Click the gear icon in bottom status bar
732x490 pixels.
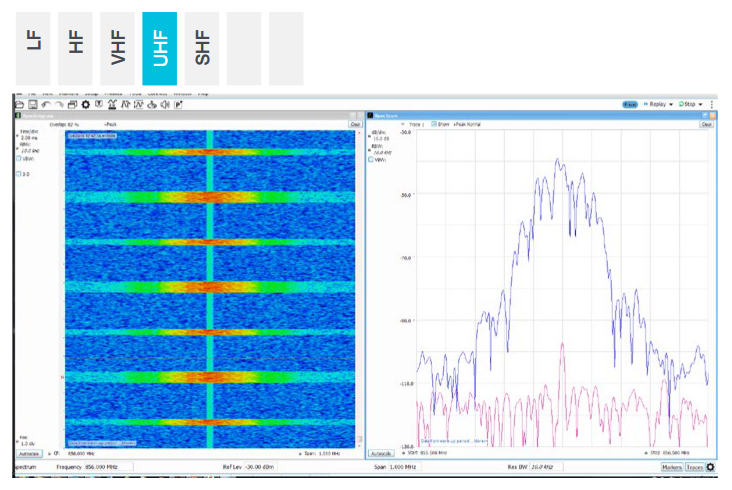pyautogui.click(x=710, y=467)
